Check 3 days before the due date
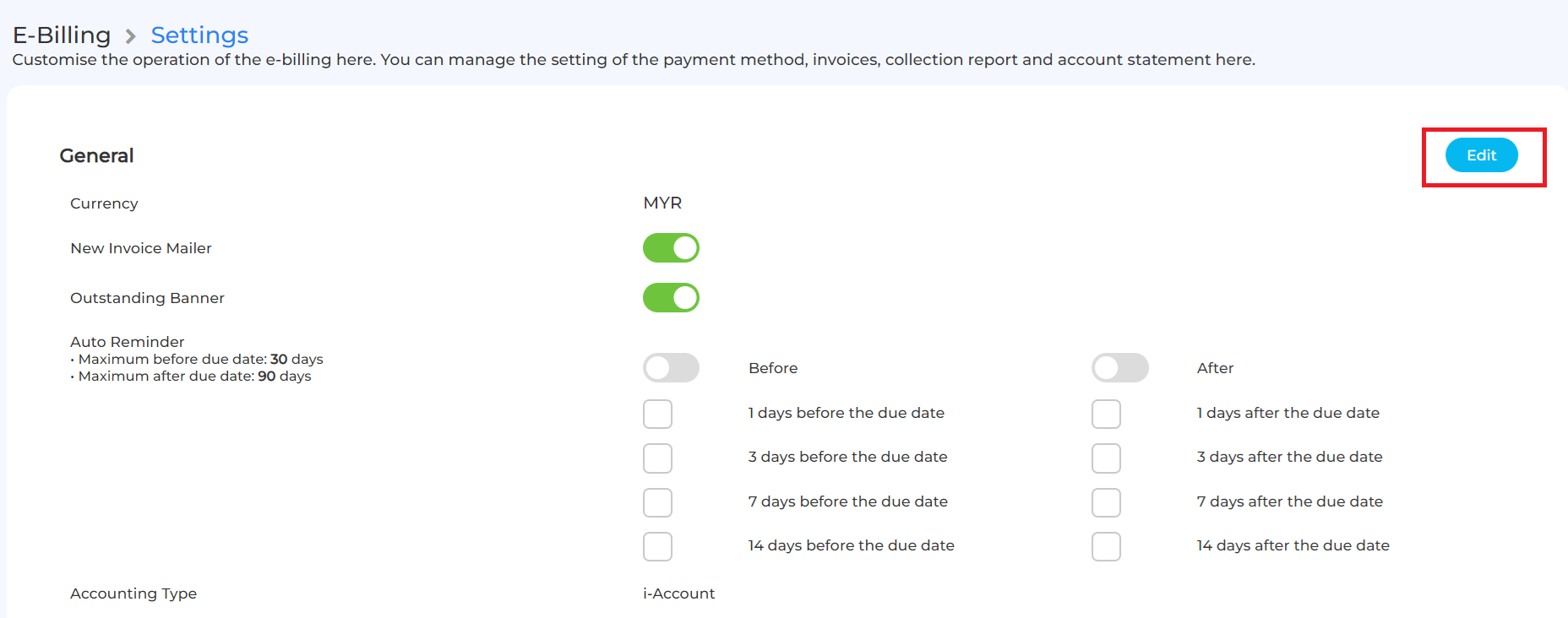This screenshot has height=618, width=1568. click(x=657, y=458)
